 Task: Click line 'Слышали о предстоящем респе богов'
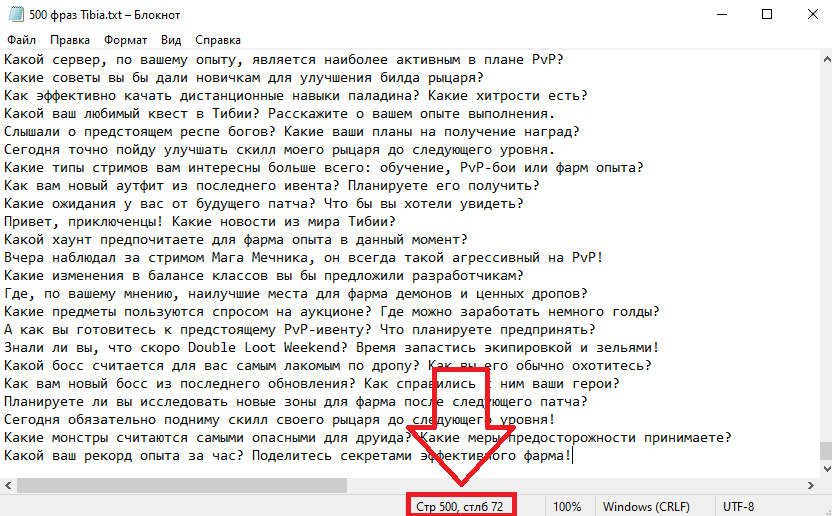pyautogui.click(x=292, y=132)
